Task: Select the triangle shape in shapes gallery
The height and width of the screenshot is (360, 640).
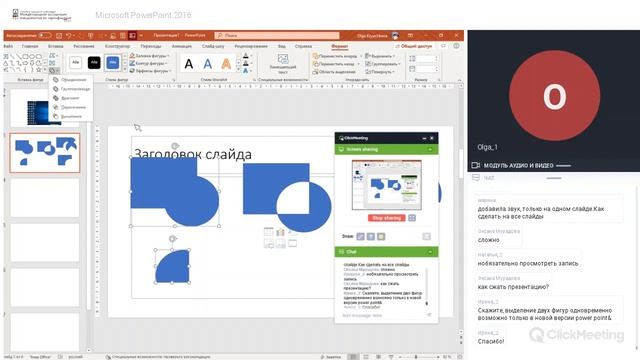Action: (x=6, y=63)
